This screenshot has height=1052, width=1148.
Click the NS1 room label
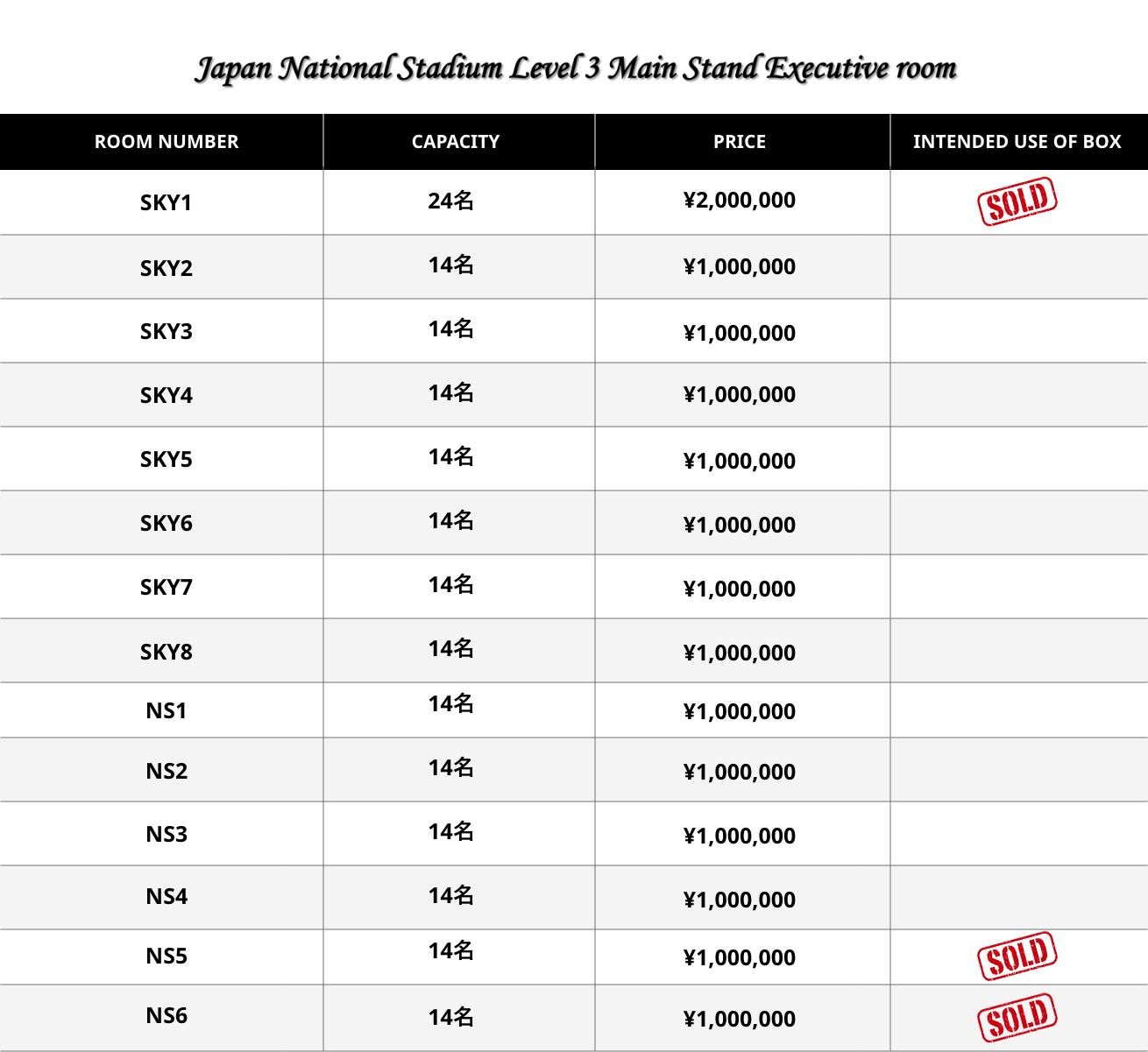(167, 710)
